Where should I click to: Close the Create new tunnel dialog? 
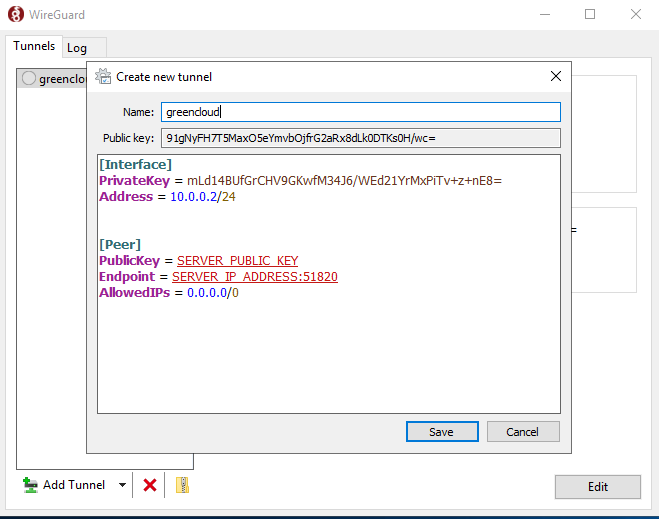pyautogui.click(x=556, y=76)
